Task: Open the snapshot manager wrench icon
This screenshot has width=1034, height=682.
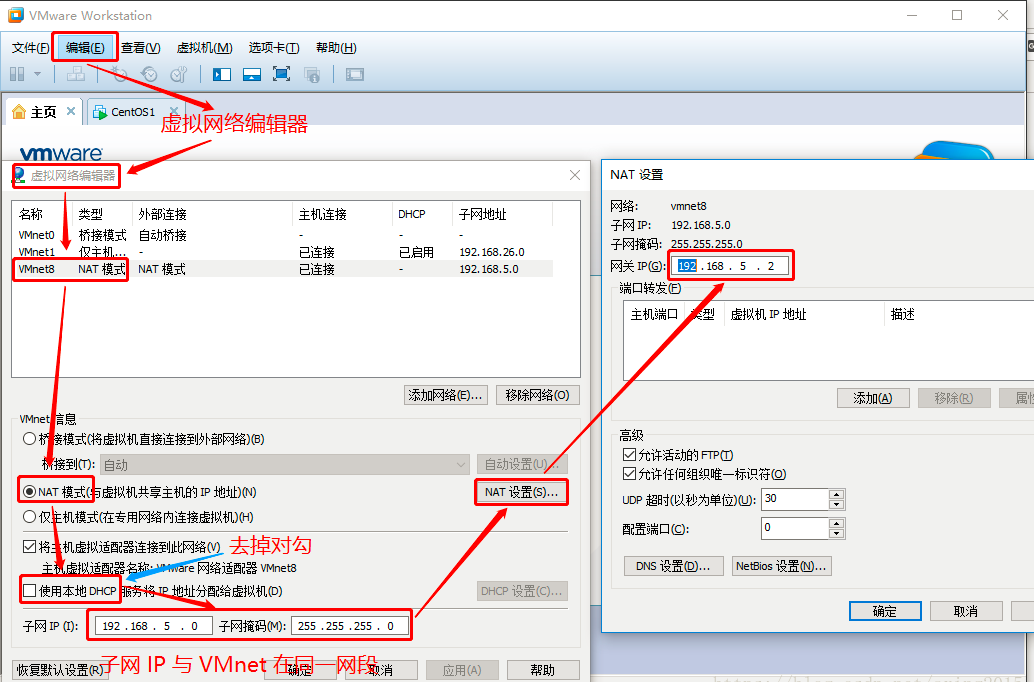Action: tap(179, 74)
